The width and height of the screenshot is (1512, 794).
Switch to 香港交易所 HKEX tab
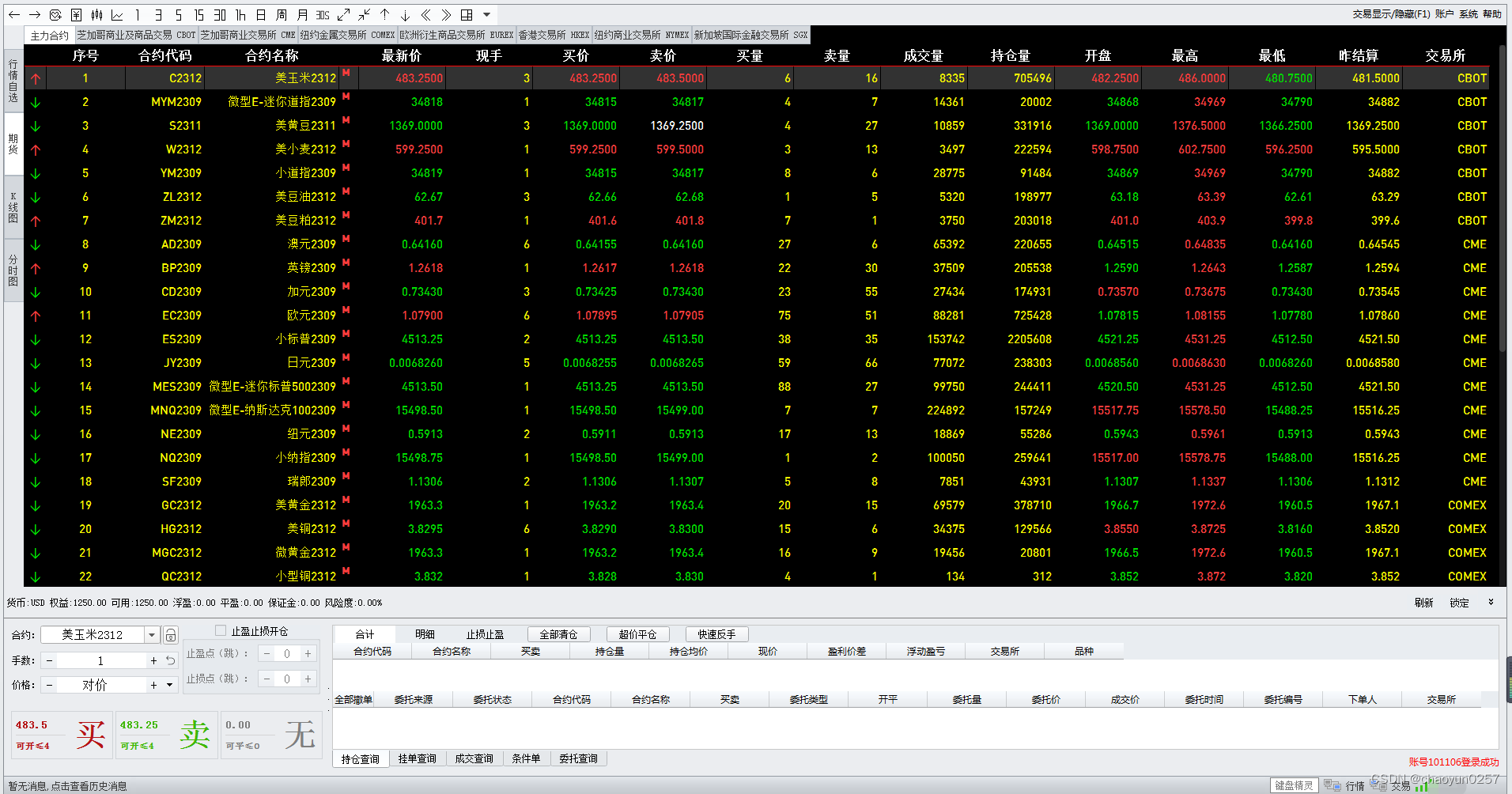[x=554, y=35]
